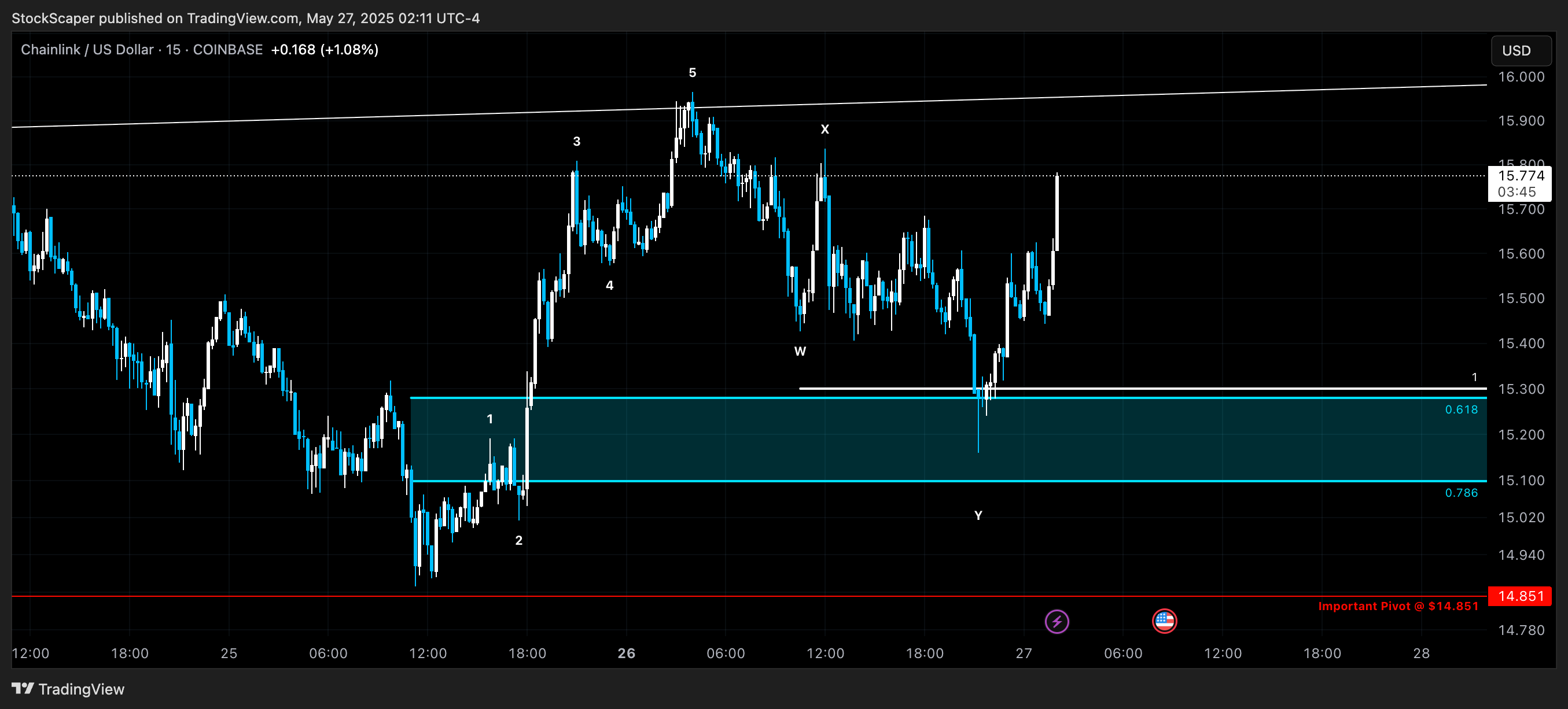Click the bold 26 date on time axis

tap(627, 653)
